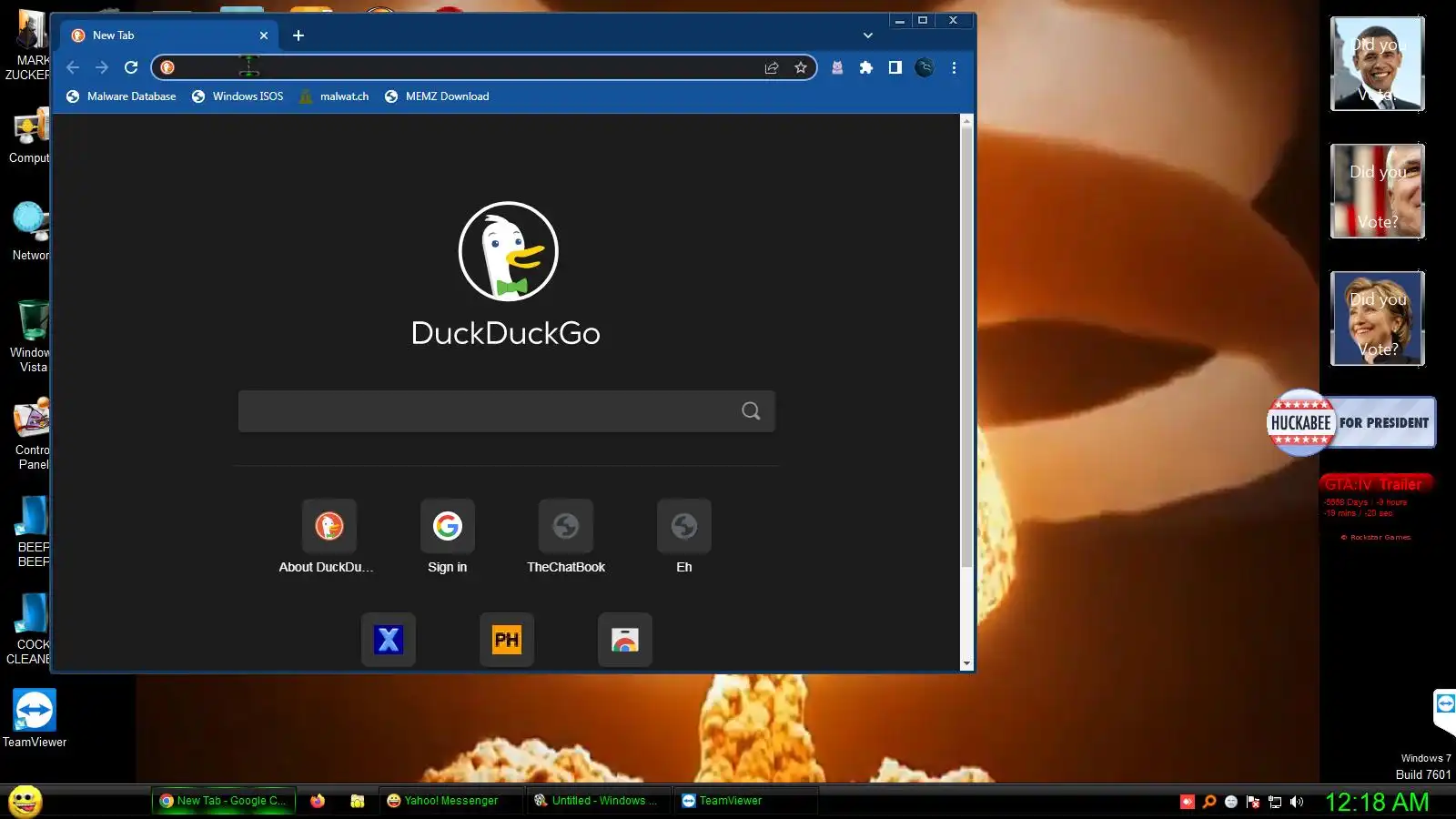Open the malwat.ch bookmark

(x=334, y=96)
